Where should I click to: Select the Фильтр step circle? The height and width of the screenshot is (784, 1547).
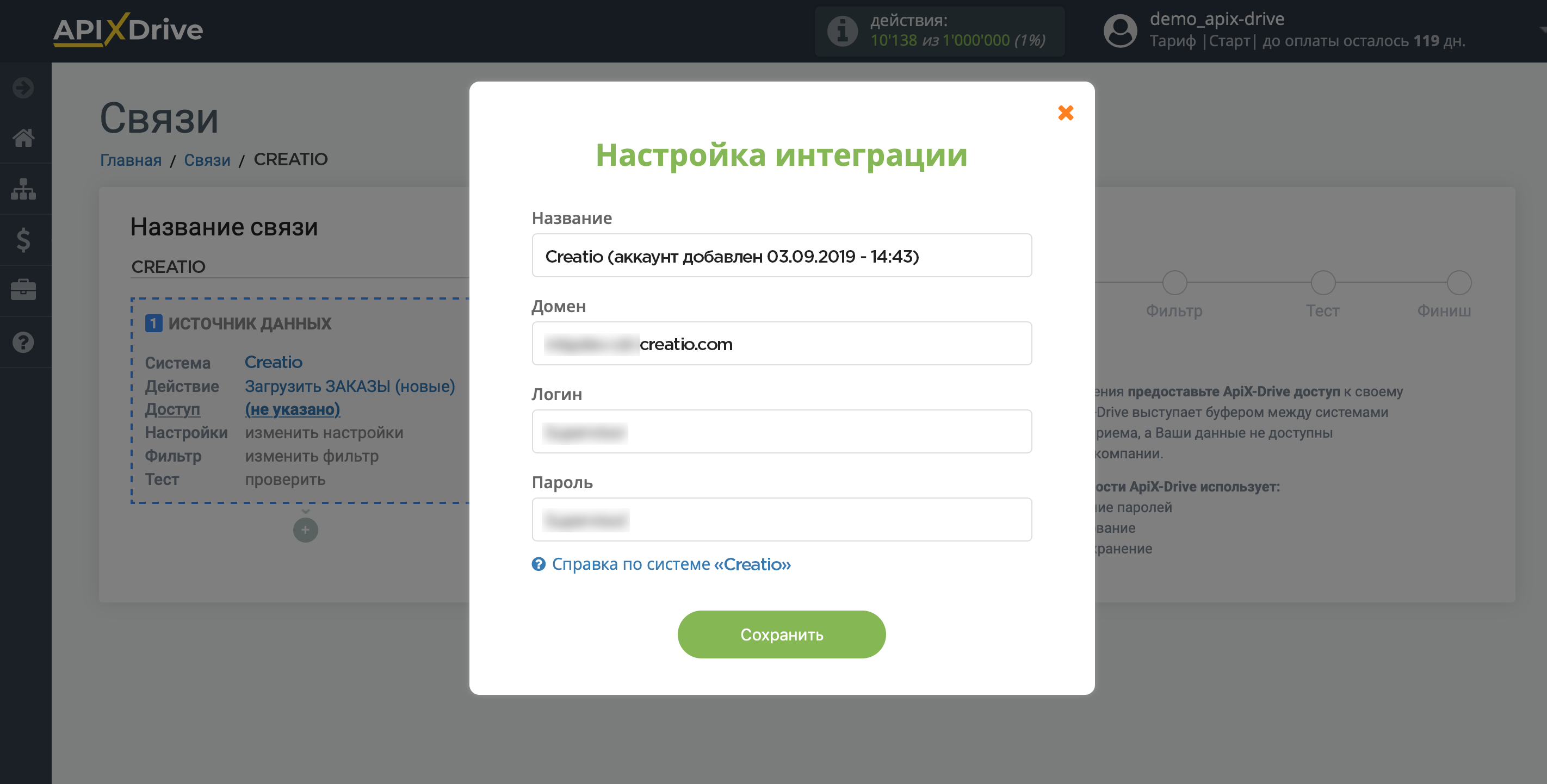click(x=1174, y=283)
